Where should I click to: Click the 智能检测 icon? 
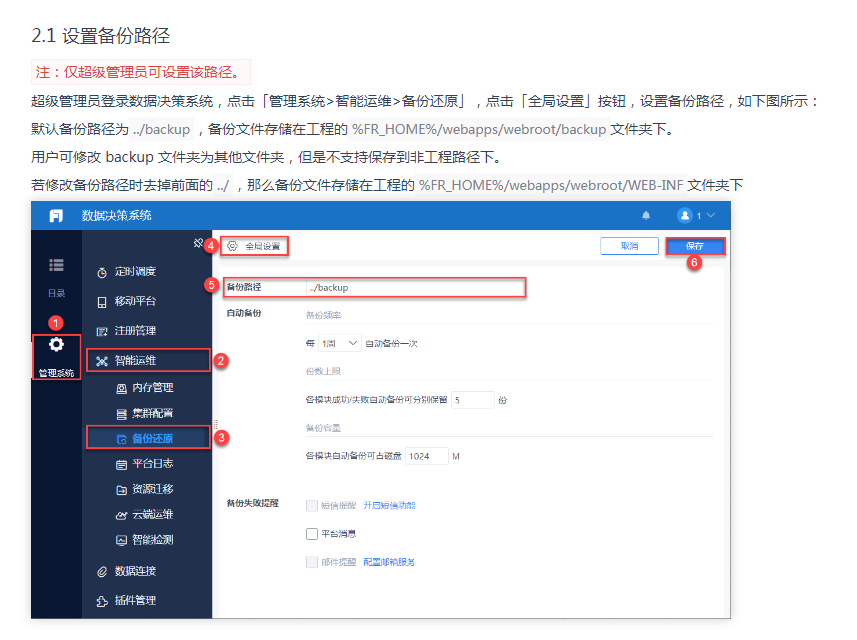[x=121, y=541]
